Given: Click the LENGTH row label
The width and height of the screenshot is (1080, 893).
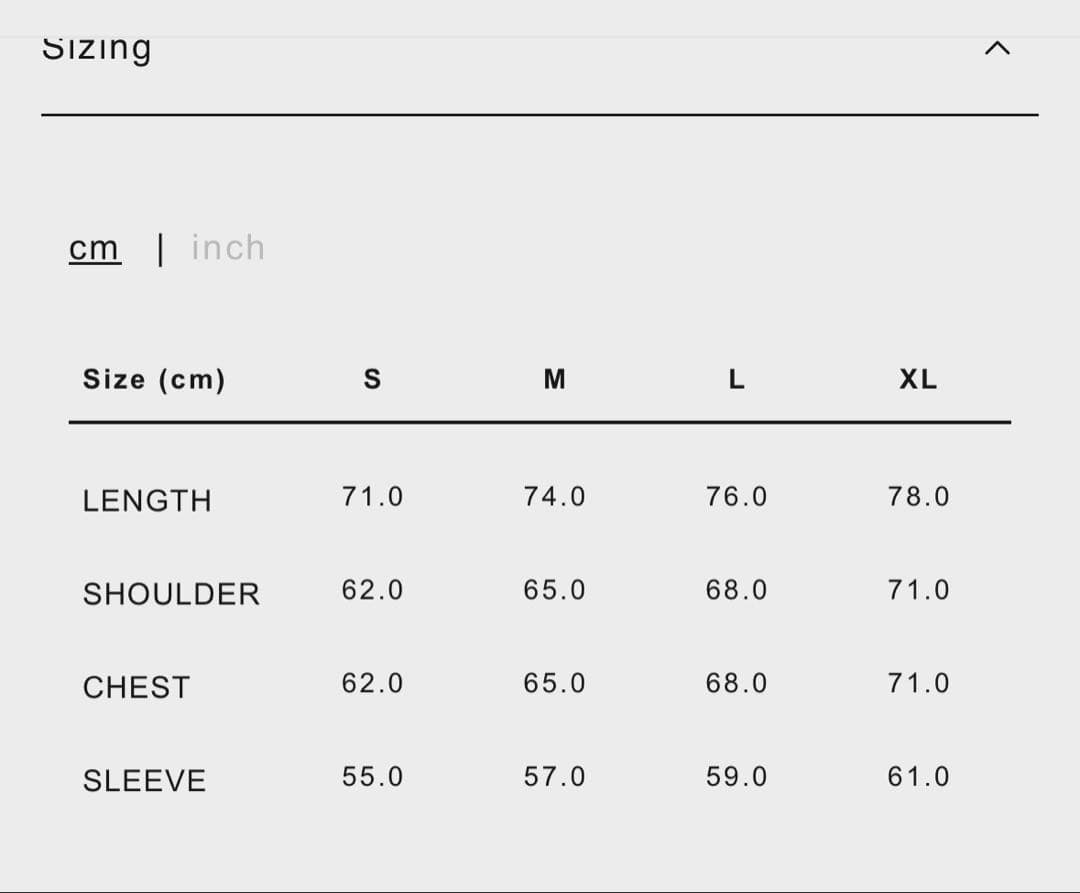Looking at the screenshot, I should tap(147, 501).
